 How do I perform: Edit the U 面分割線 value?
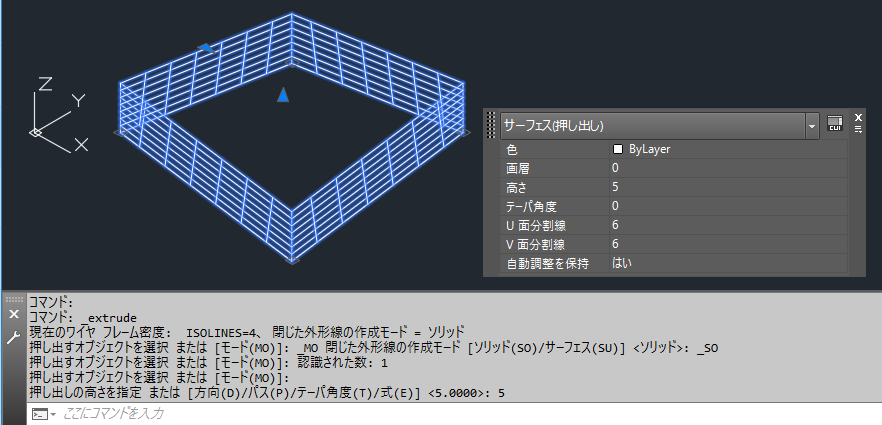pos(728,225)
